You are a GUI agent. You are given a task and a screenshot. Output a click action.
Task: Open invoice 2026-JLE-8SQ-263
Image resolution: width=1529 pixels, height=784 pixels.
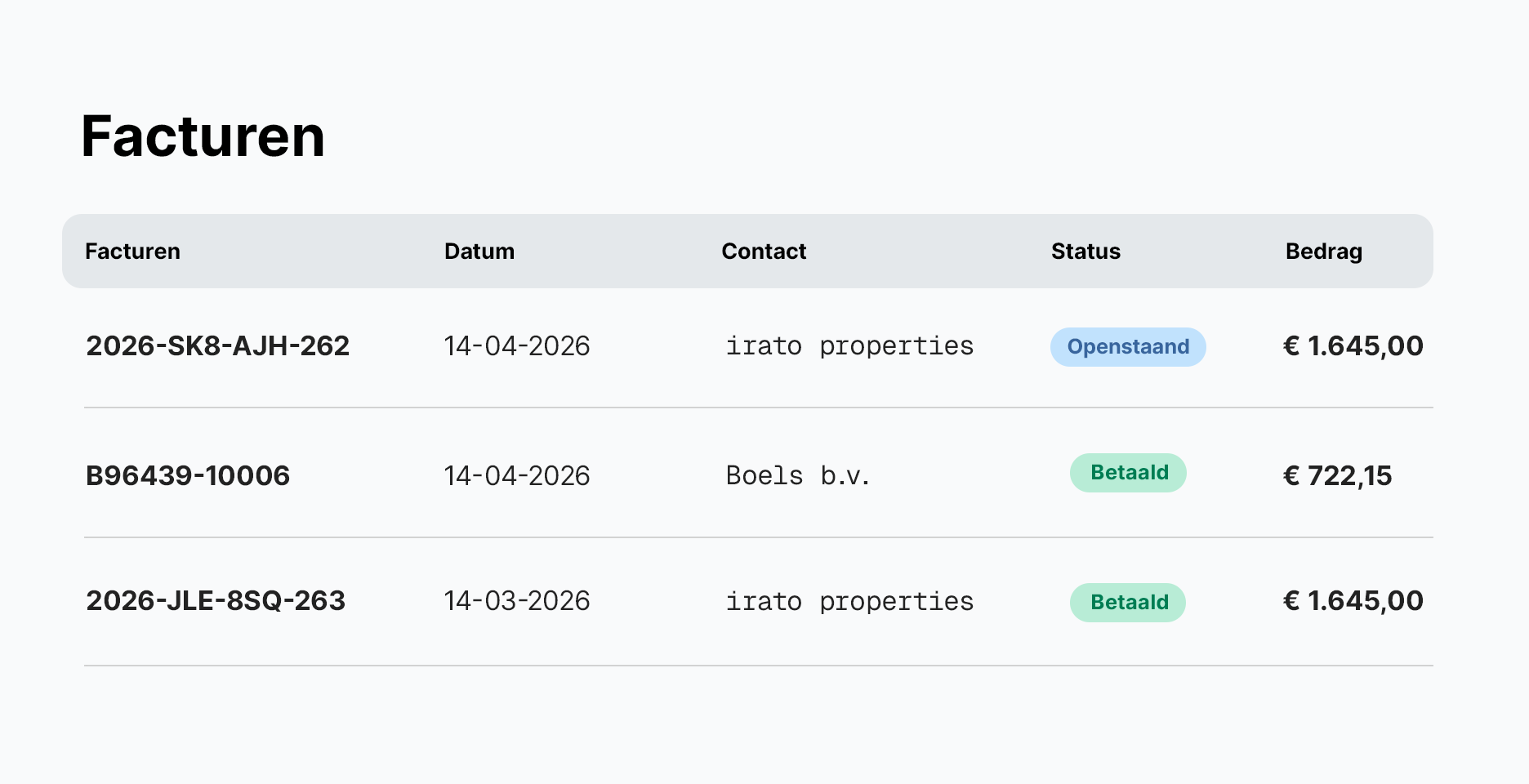point(216,601)
